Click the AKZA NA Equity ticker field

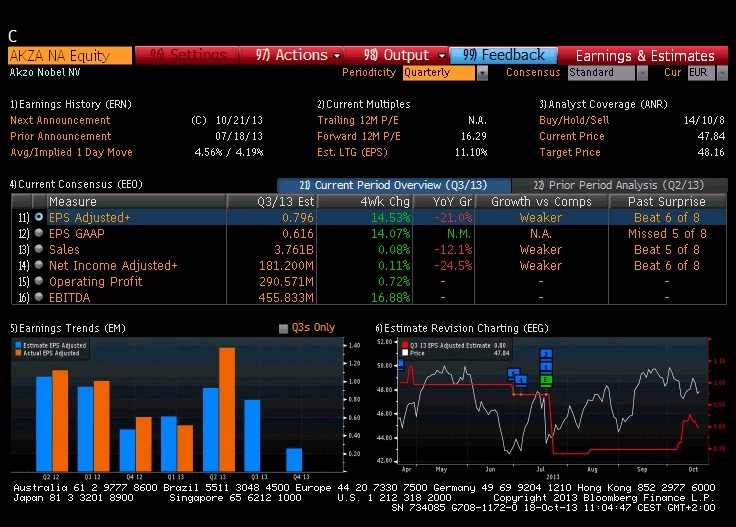tap(70, 55)
